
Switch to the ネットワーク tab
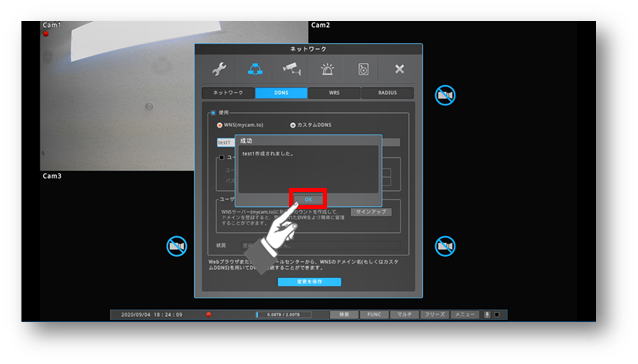point(228,93)
